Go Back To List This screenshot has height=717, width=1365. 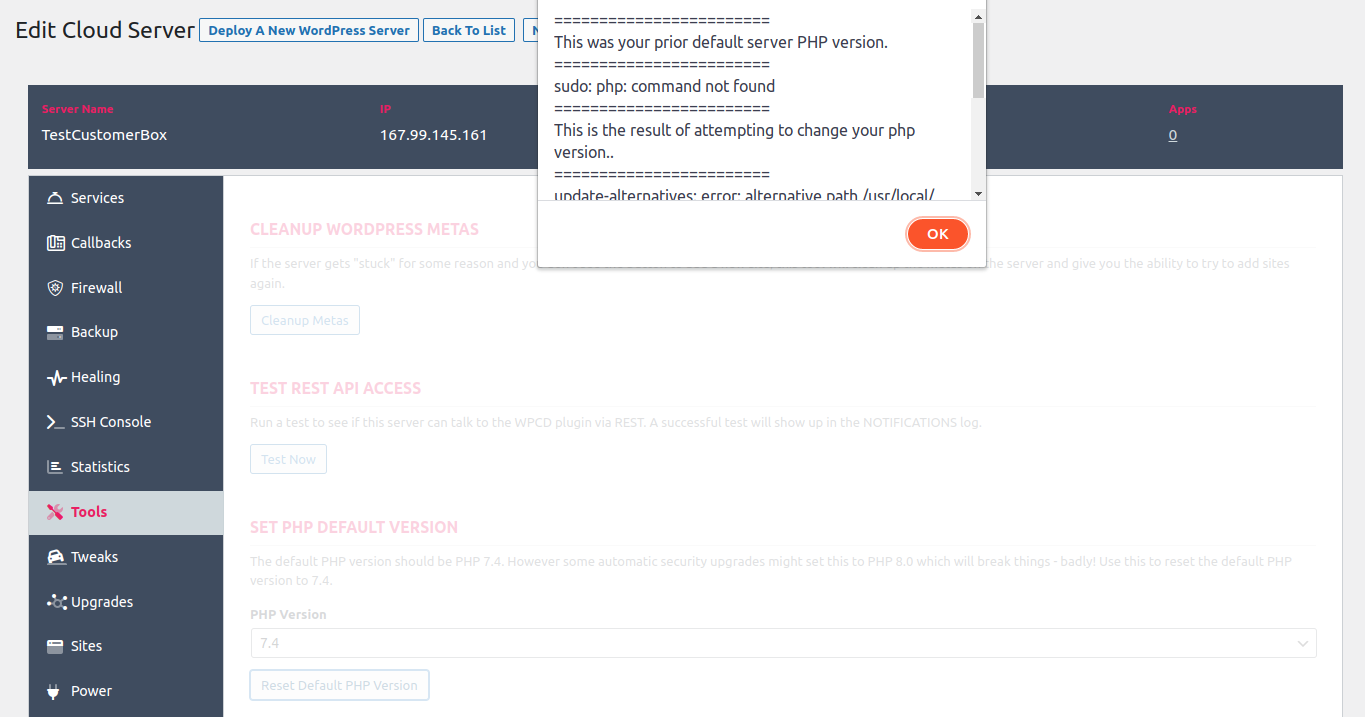pos(469,30)
